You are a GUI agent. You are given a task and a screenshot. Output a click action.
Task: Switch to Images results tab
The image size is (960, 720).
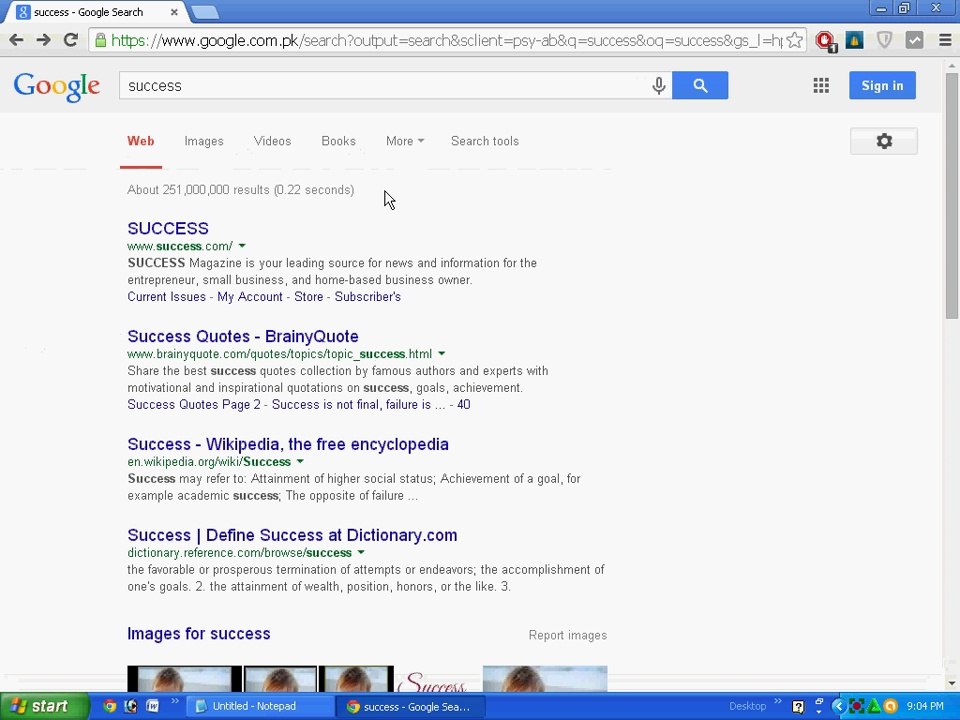(204, 141)
